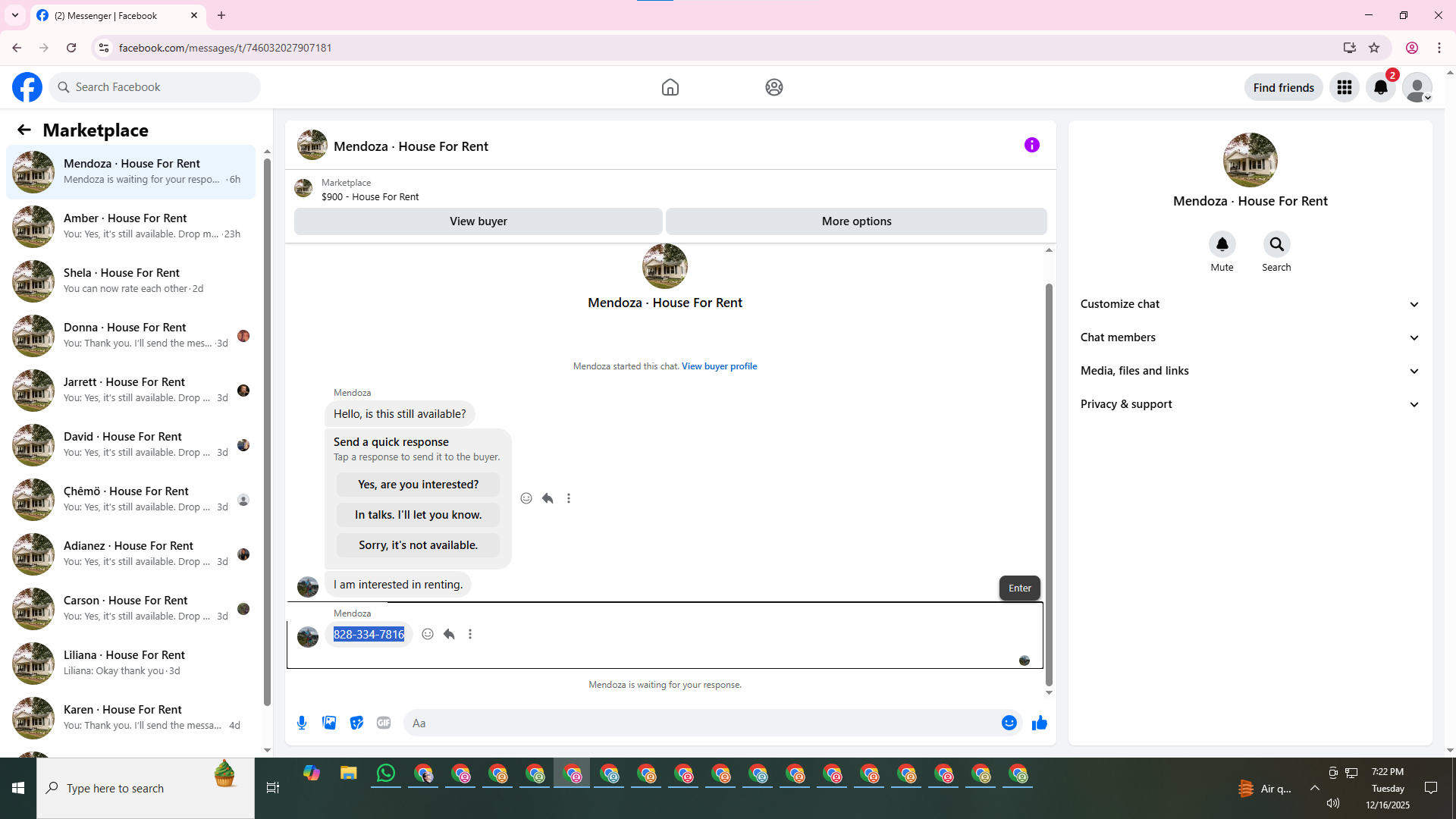1456x819 pixels.
Task: Expand the Customize chat section
Action: (x=1250, y=304)
